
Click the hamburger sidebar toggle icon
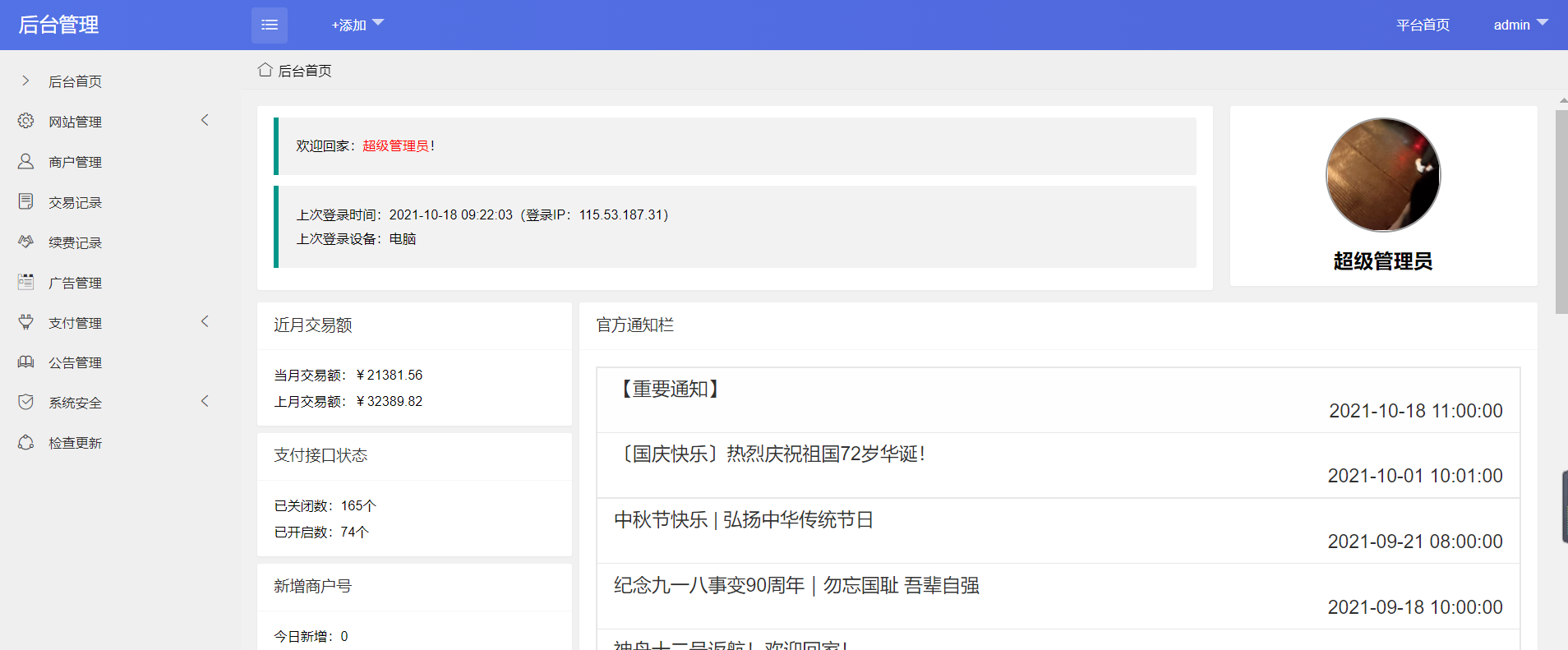tap(269, 25)
